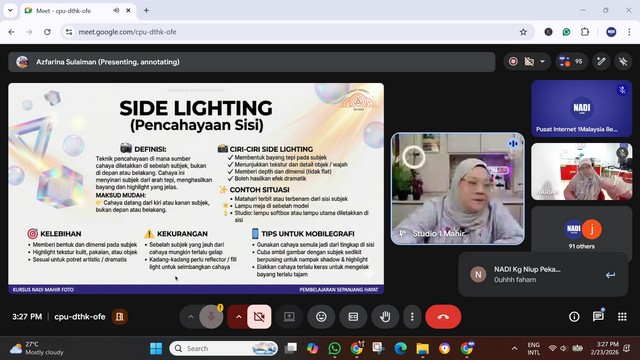Image resolution: width=640 pixels, height=360 pixels.
Task: Click the Studio 1 Mahir video tile
Action: (458, 189)
